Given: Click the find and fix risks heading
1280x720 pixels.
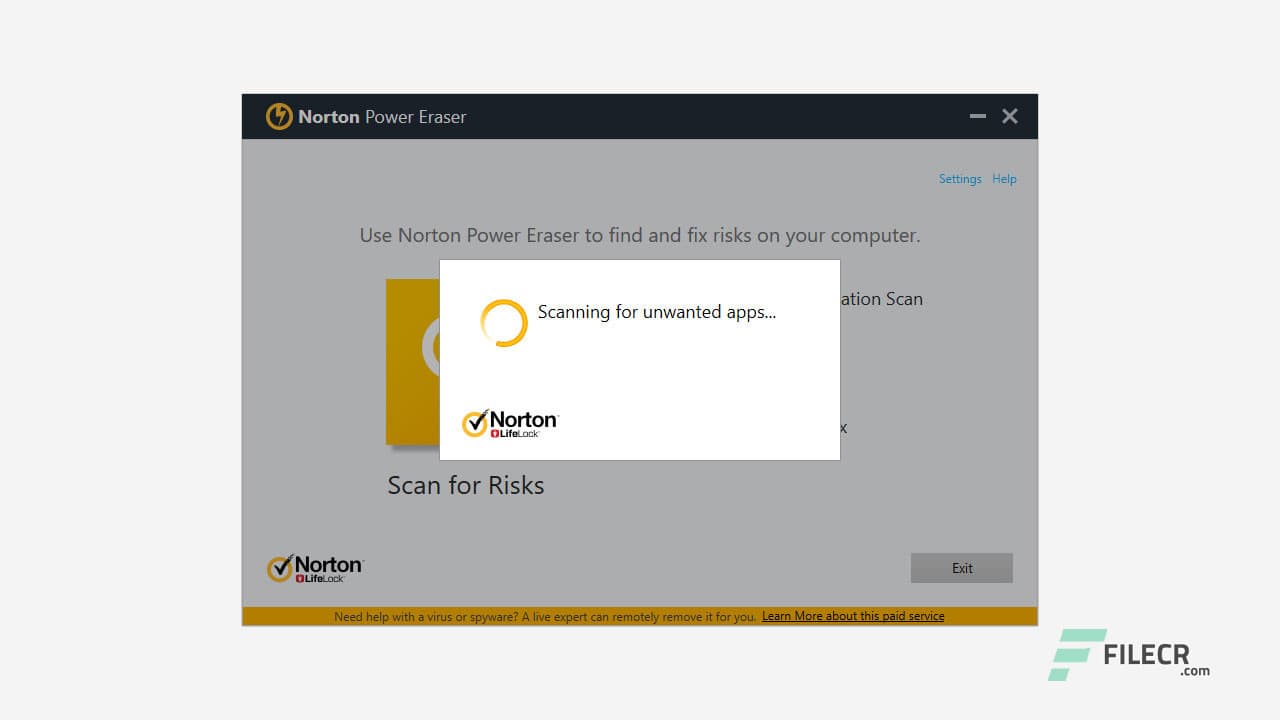Looking at the screenshot, I should tap(640, 235).
